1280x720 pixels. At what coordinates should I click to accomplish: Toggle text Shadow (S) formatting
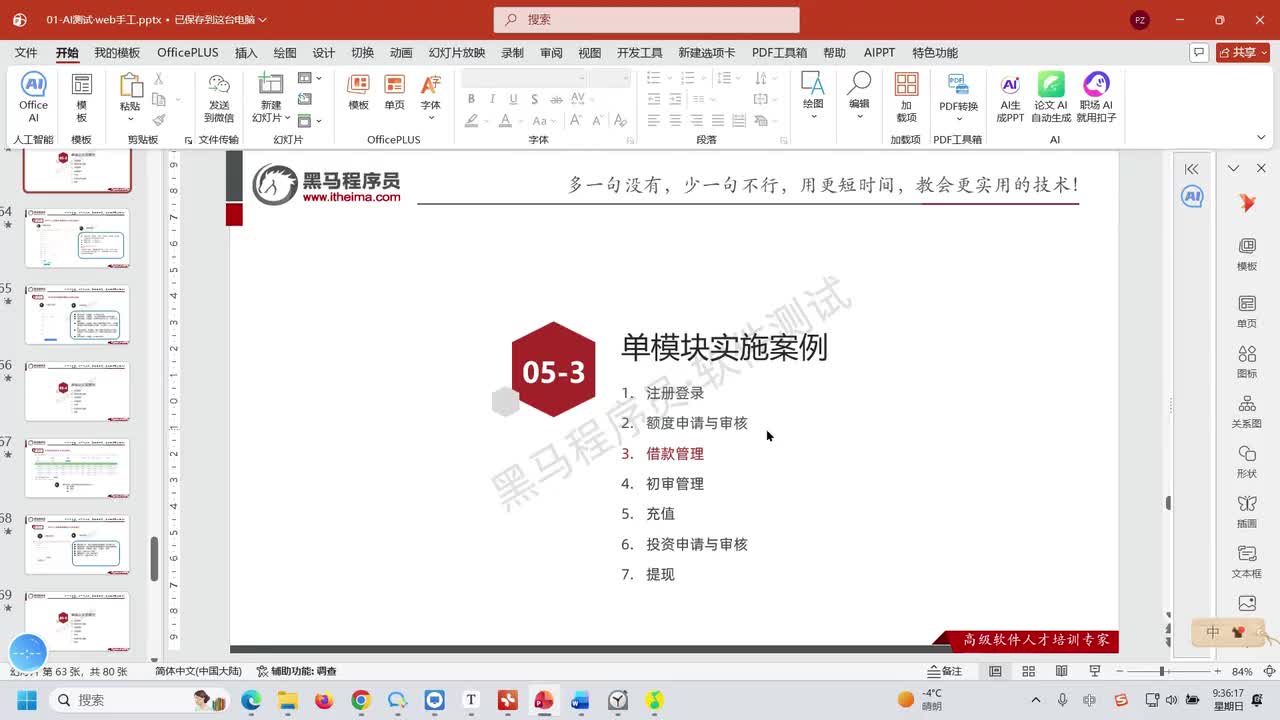(535, 99)
